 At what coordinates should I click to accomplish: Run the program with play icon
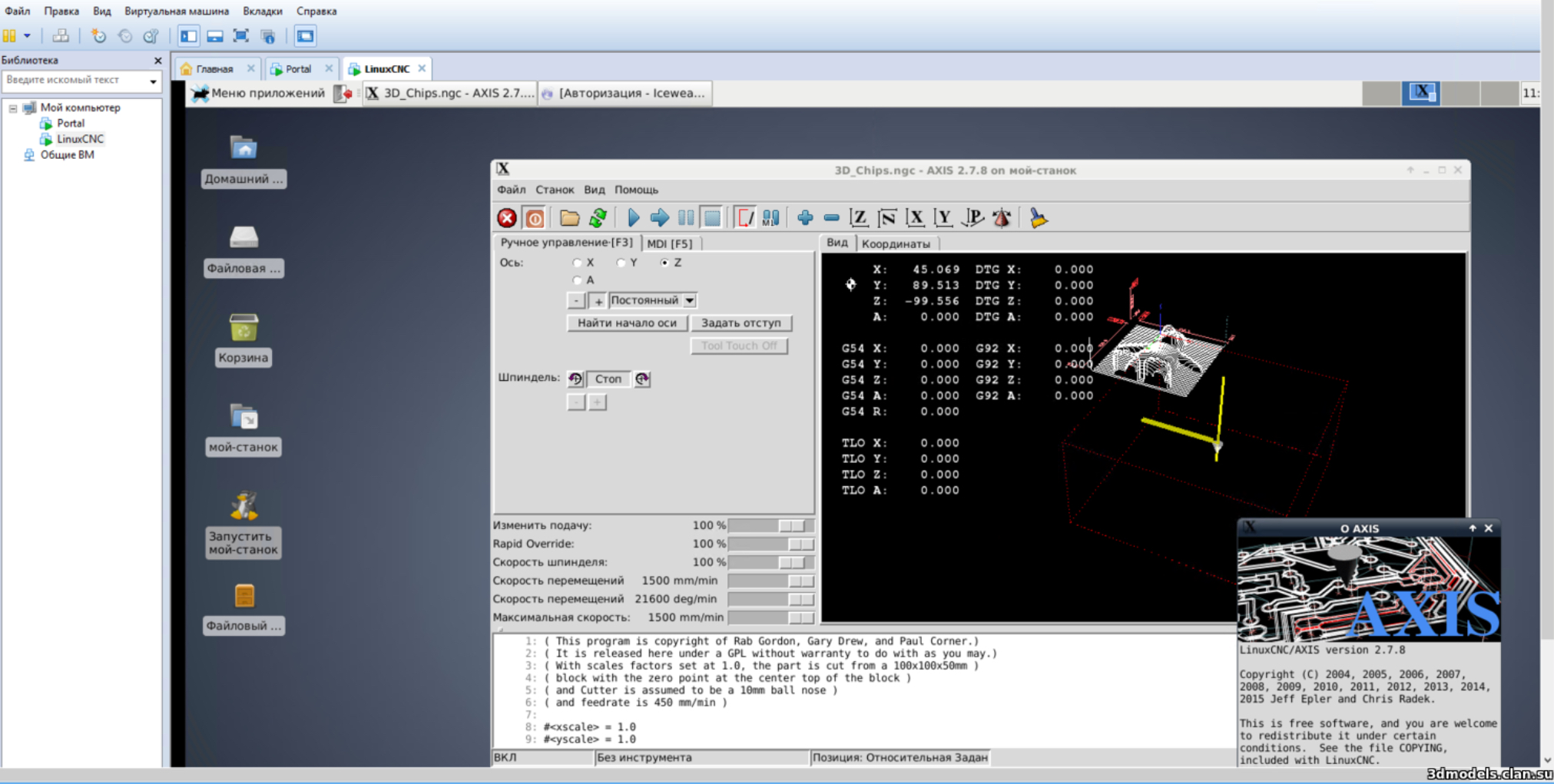pos(633,218)
